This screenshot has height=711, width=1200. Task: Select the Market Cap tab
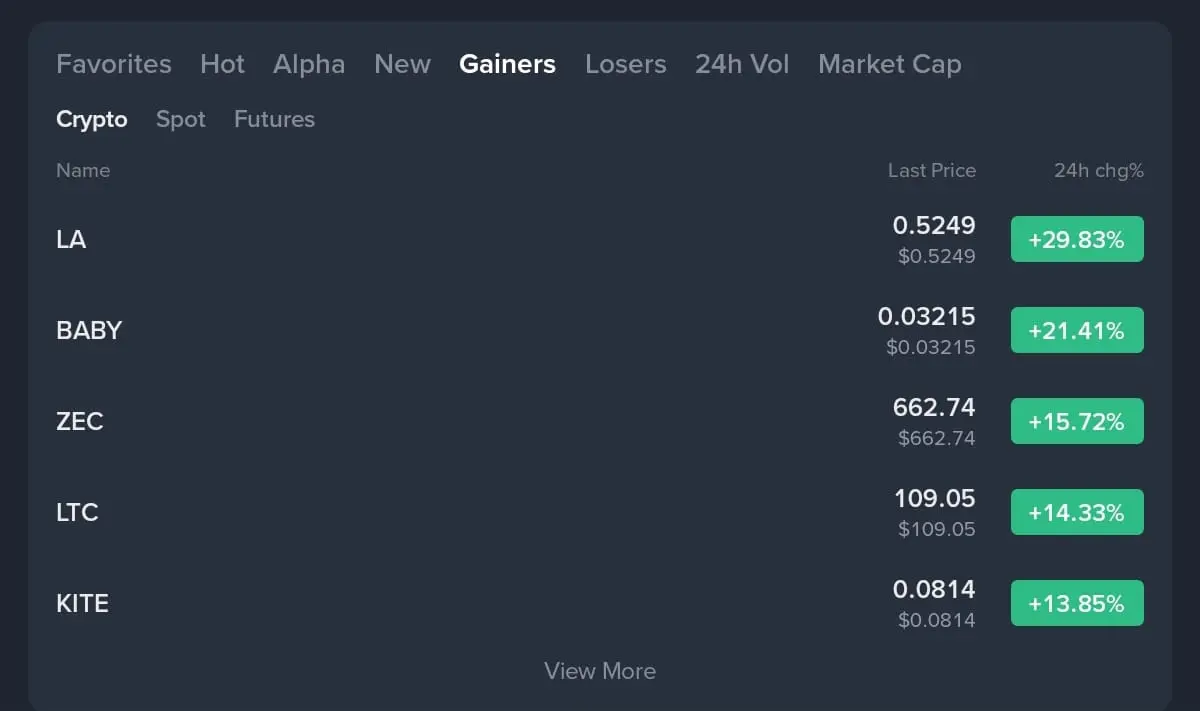coord(889,64)
